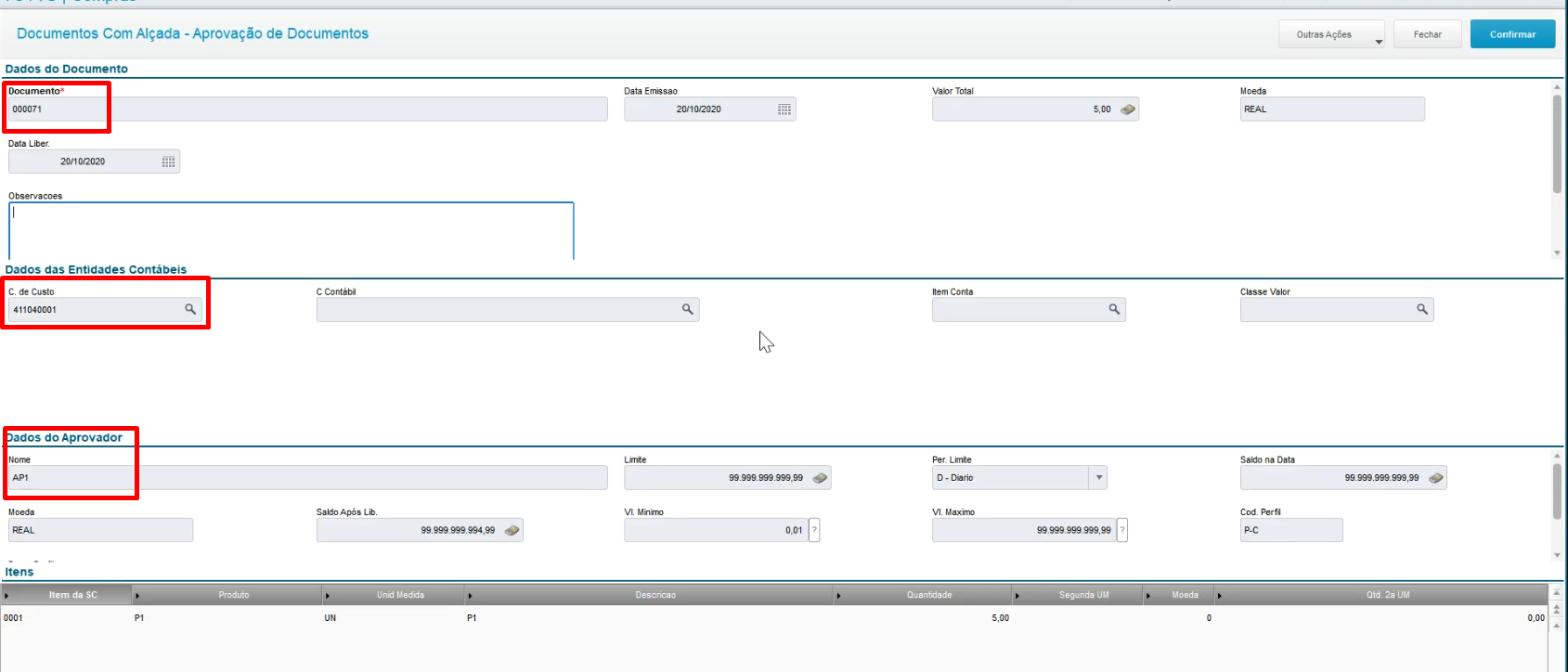Open Item Conta lookup magnifier
1568x672 pixels.
click(1114, 309)
